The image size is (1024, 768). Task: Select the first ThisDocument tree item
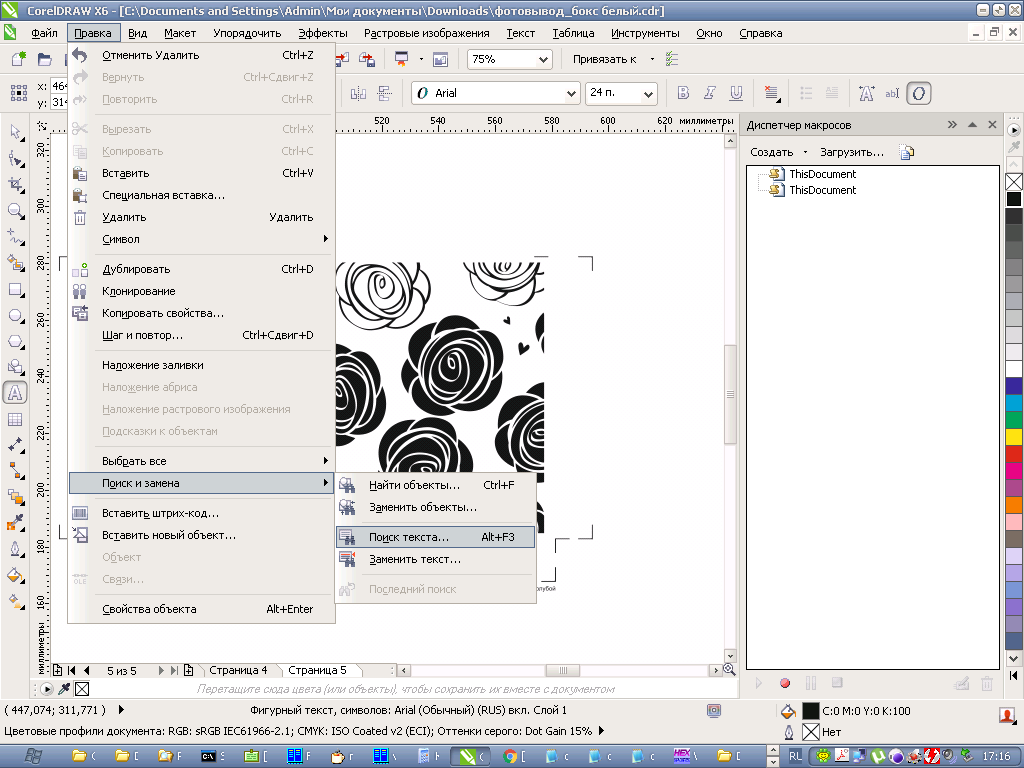pos(822,174)
